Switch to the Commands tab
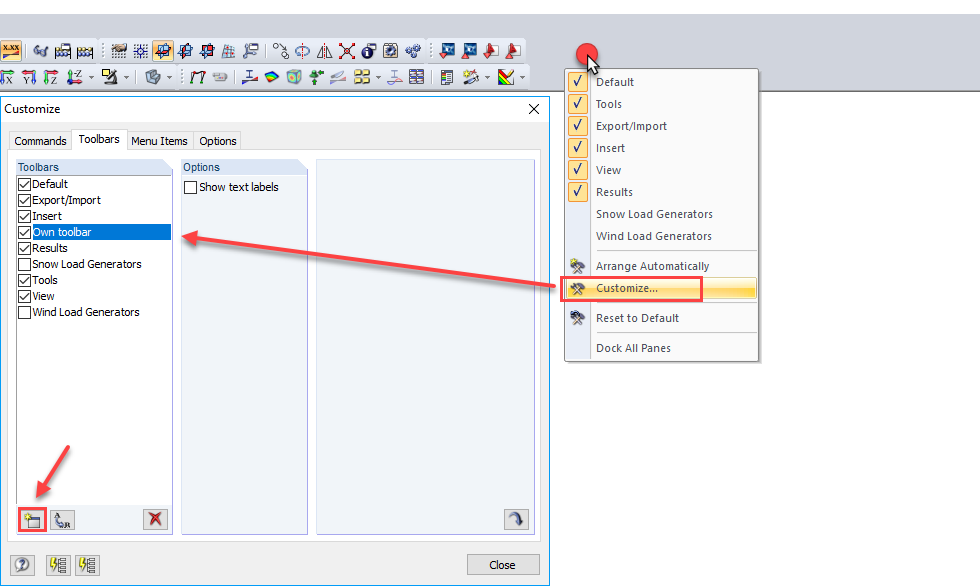 (40, 140)
